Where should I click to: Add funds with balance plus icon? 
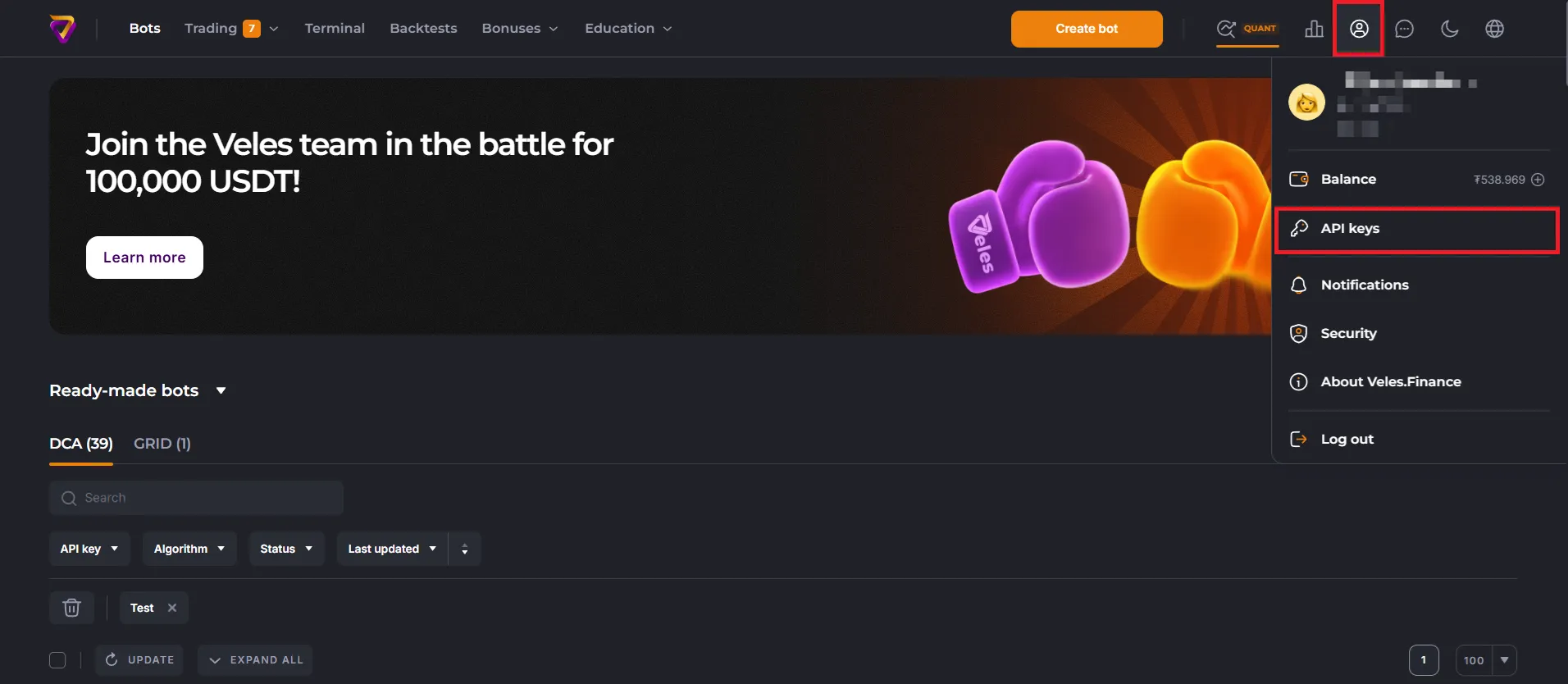tap(1538, 180)
